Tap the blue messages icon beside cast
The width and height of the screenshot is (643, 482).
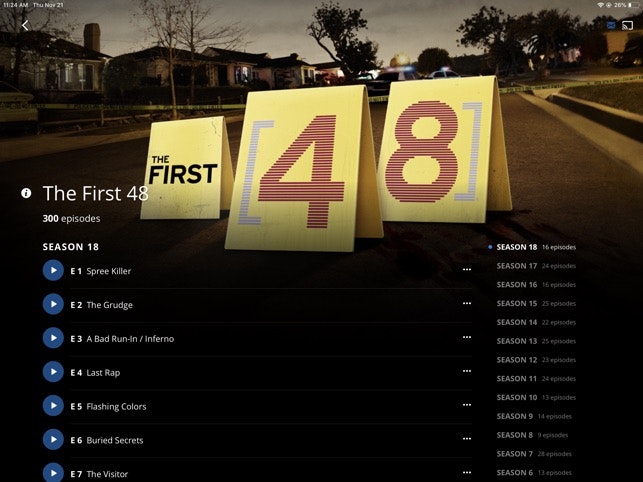point(611,25)
